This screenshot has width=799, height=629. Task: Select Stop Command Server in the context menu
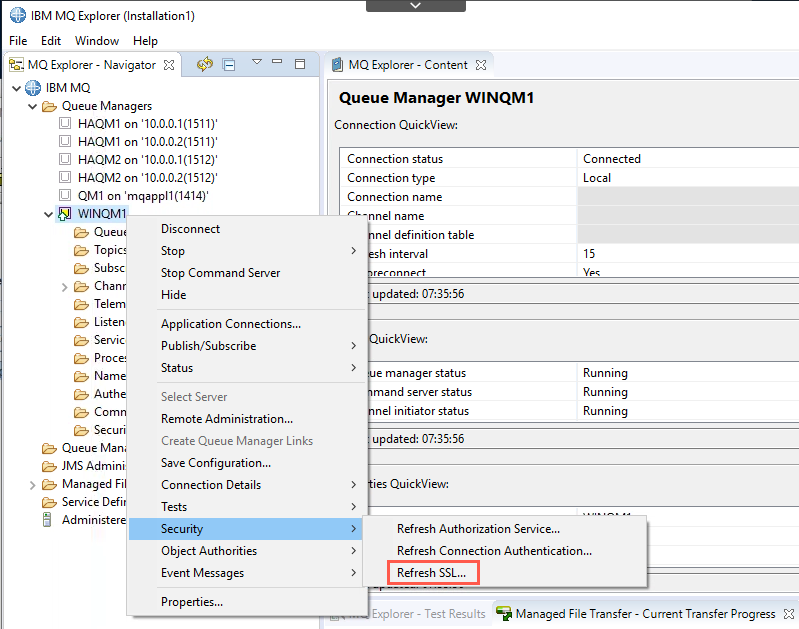(x=221, y=273)
